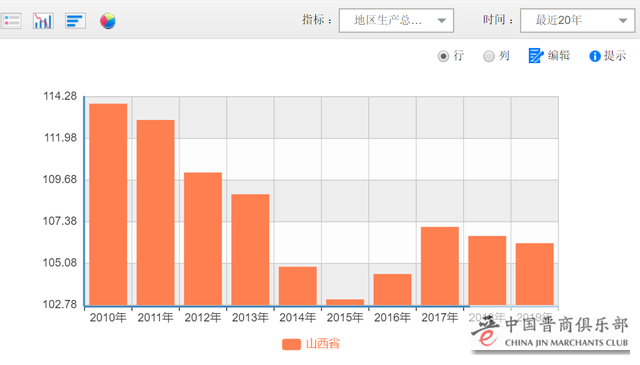The height and width of the screenshot is (365, 640).
Task: Click the blue 提示 info icon
Action: tap(595, 56)
